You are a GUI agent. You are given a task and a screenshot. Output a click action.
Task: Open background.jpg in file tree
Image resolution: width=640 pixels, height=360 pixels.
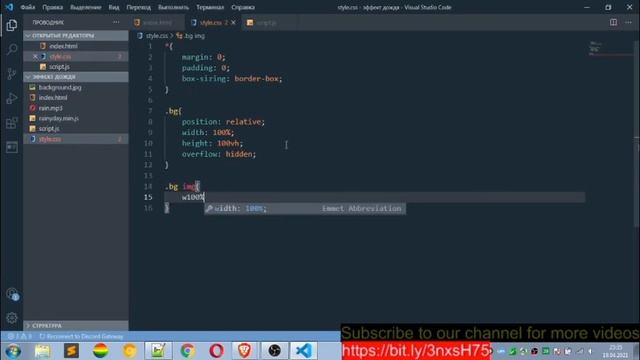click(x=76, y=87)
